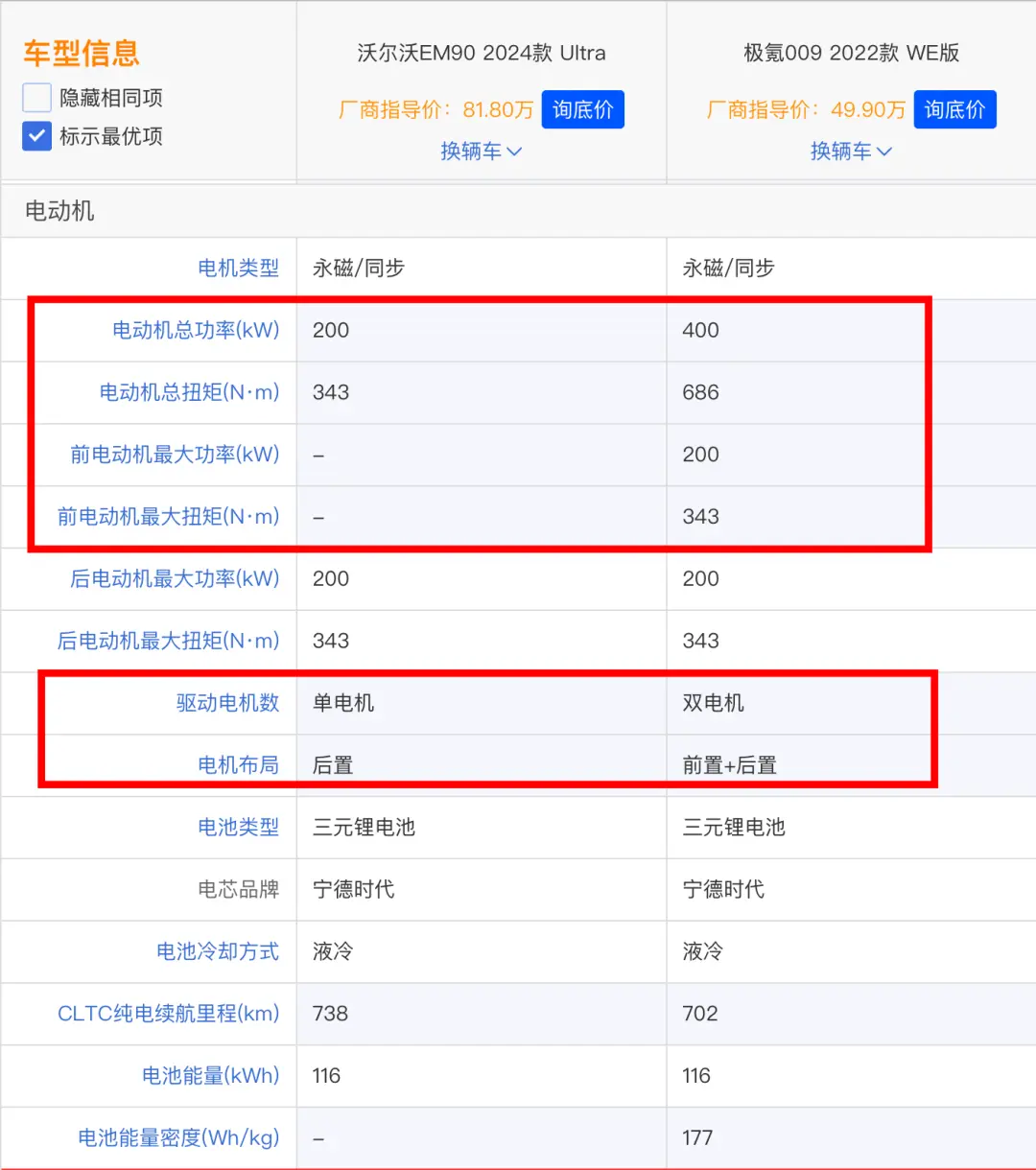Image resolution: width=1036 pixels, height=1170 pixels.
Task: Open the 电池冷却方式 parameter link
Action: click(218, 951)
